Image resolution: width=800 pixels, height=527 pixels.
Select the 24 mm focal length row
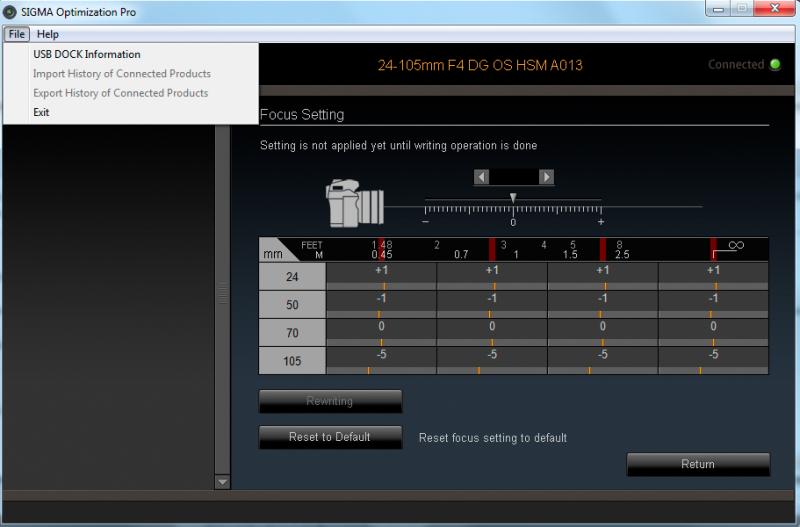(292, 277)
